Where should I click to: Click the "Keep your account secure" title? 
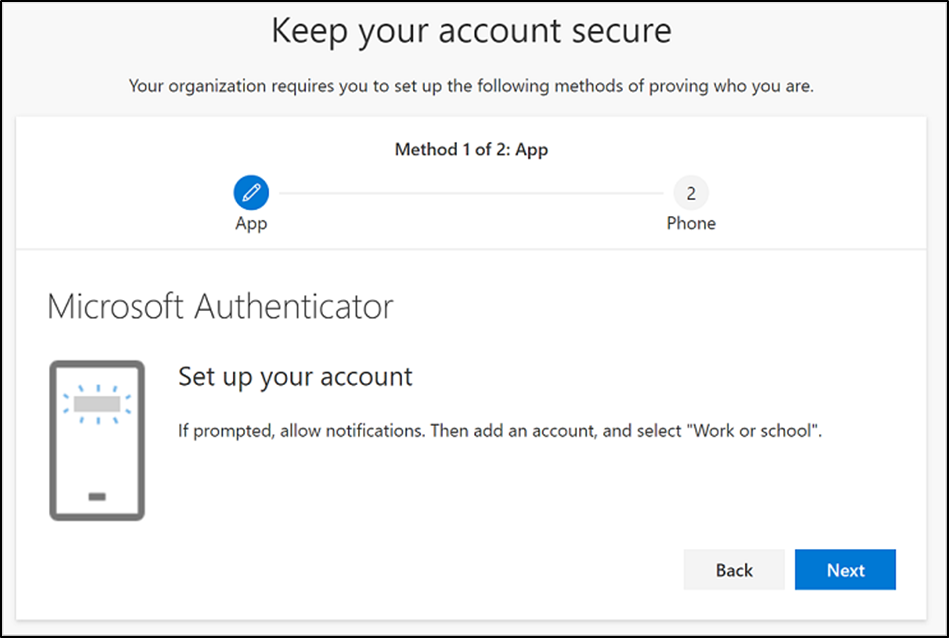tap(471, 31)
